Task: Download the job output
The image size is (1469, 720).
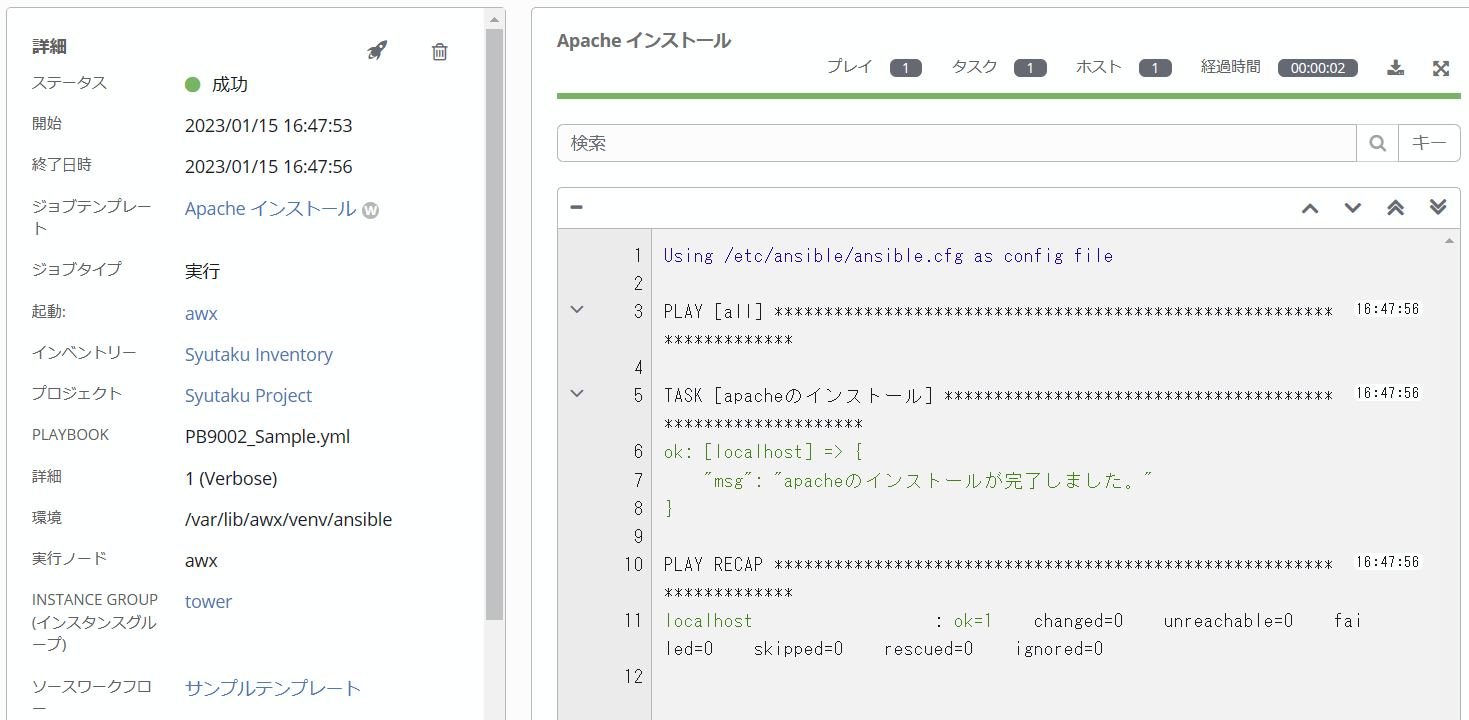Action: 1395,67
